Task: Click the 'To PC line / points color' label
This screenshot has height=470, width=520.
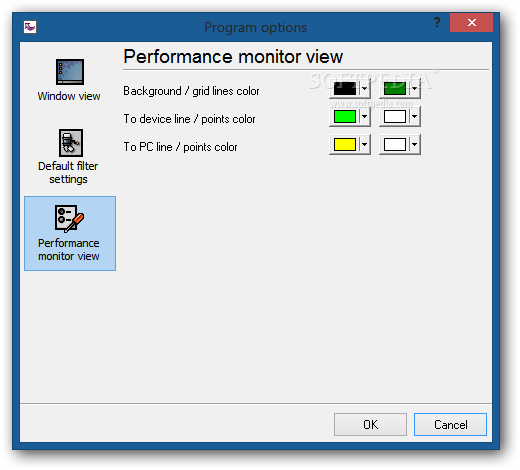Action: [x=180, y=147]
